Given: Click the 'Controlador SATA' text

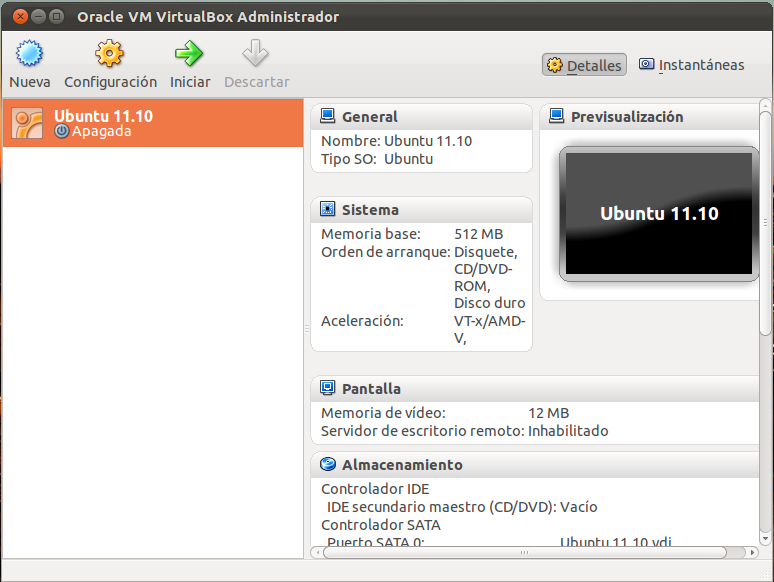Looking at the screenshot, I should coord(381,525).
